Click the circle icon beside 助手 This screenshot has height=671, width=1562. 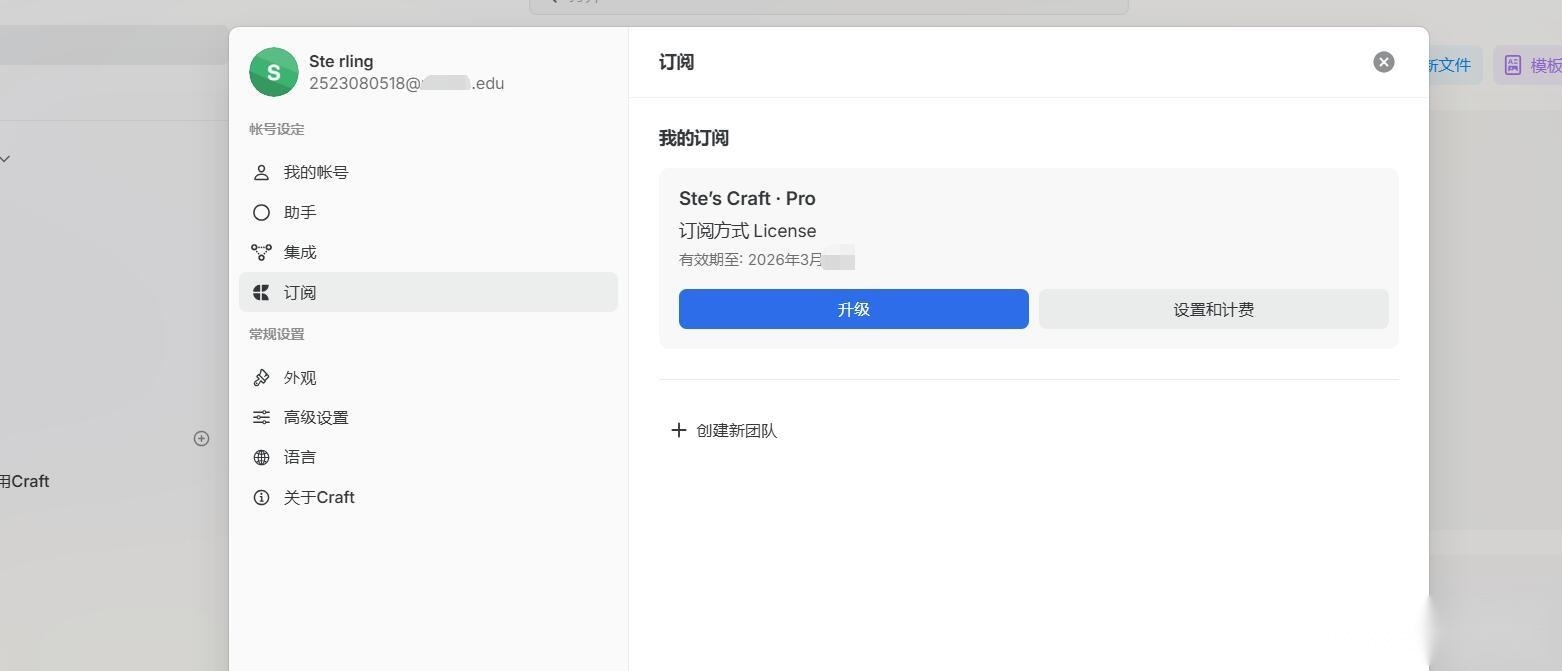coord(261,212)
